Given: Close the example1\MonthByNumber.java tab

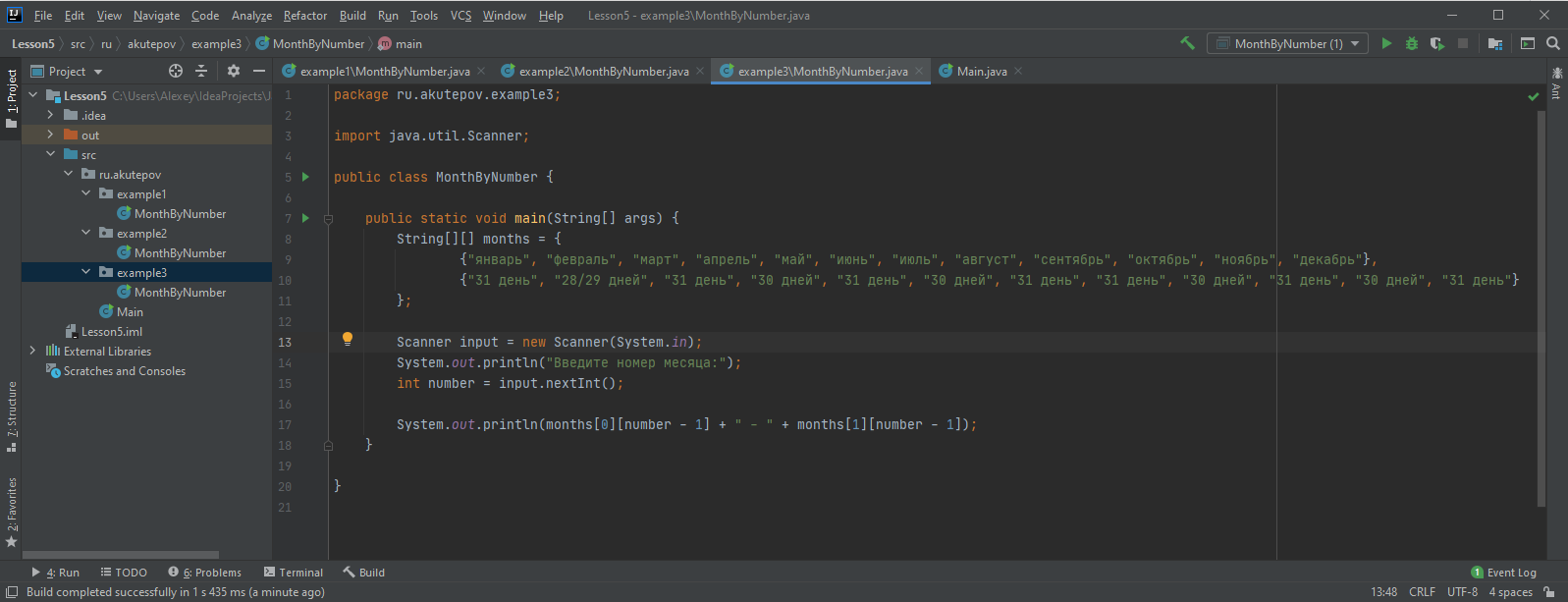Looking at the screenshot, I should click(481, 71).
